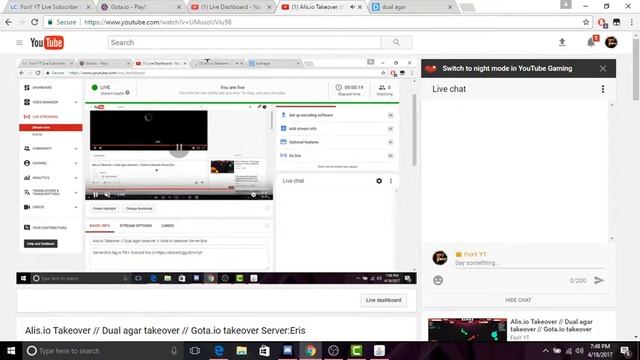
Task: Click the dark extension icon beside Chrome menu
Action: click(616, 22)
